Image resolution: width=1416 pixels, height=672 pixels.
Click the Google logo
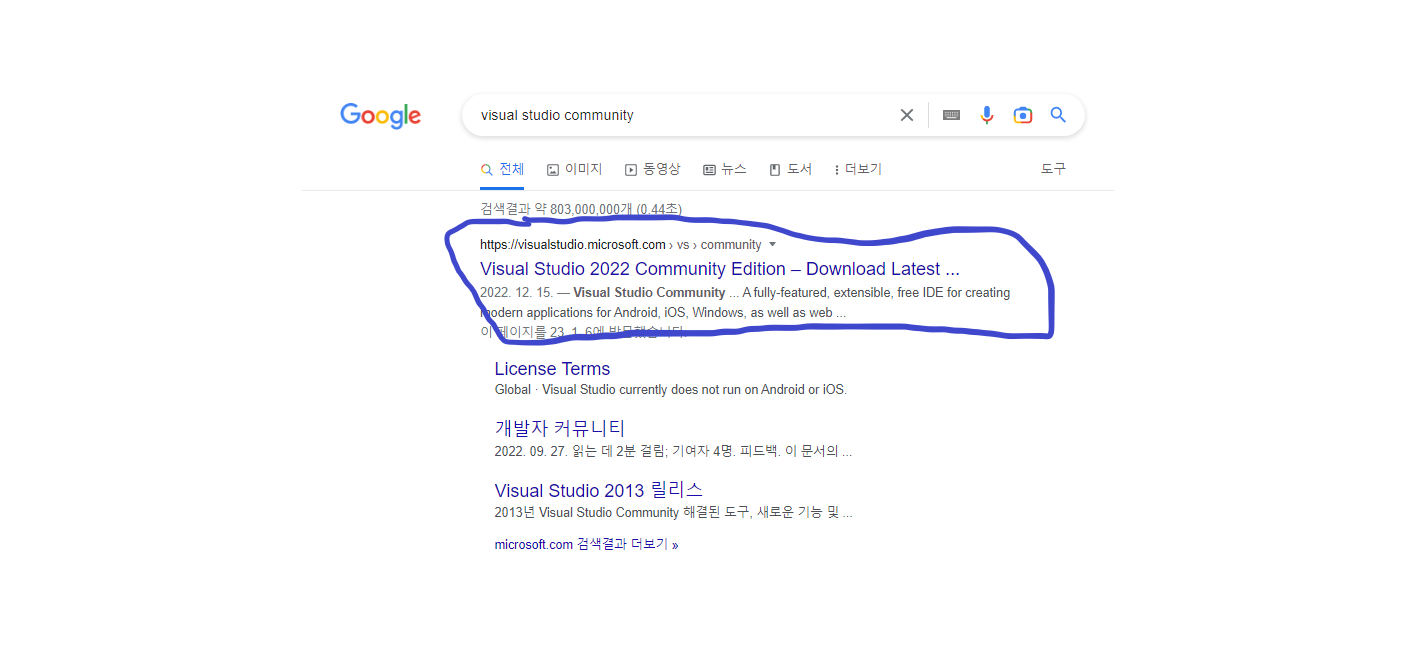click(380, 115)
